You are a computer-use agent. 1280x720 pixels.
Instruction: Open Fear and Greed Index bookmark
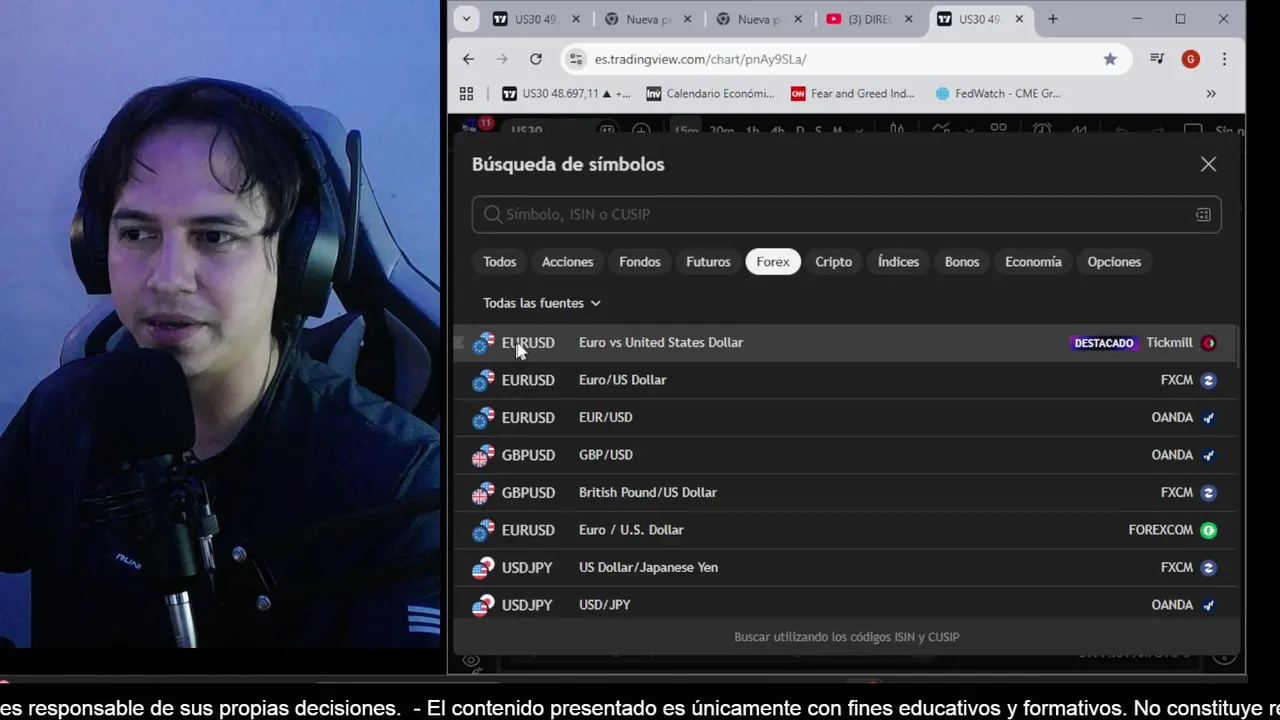coord(853,93)
